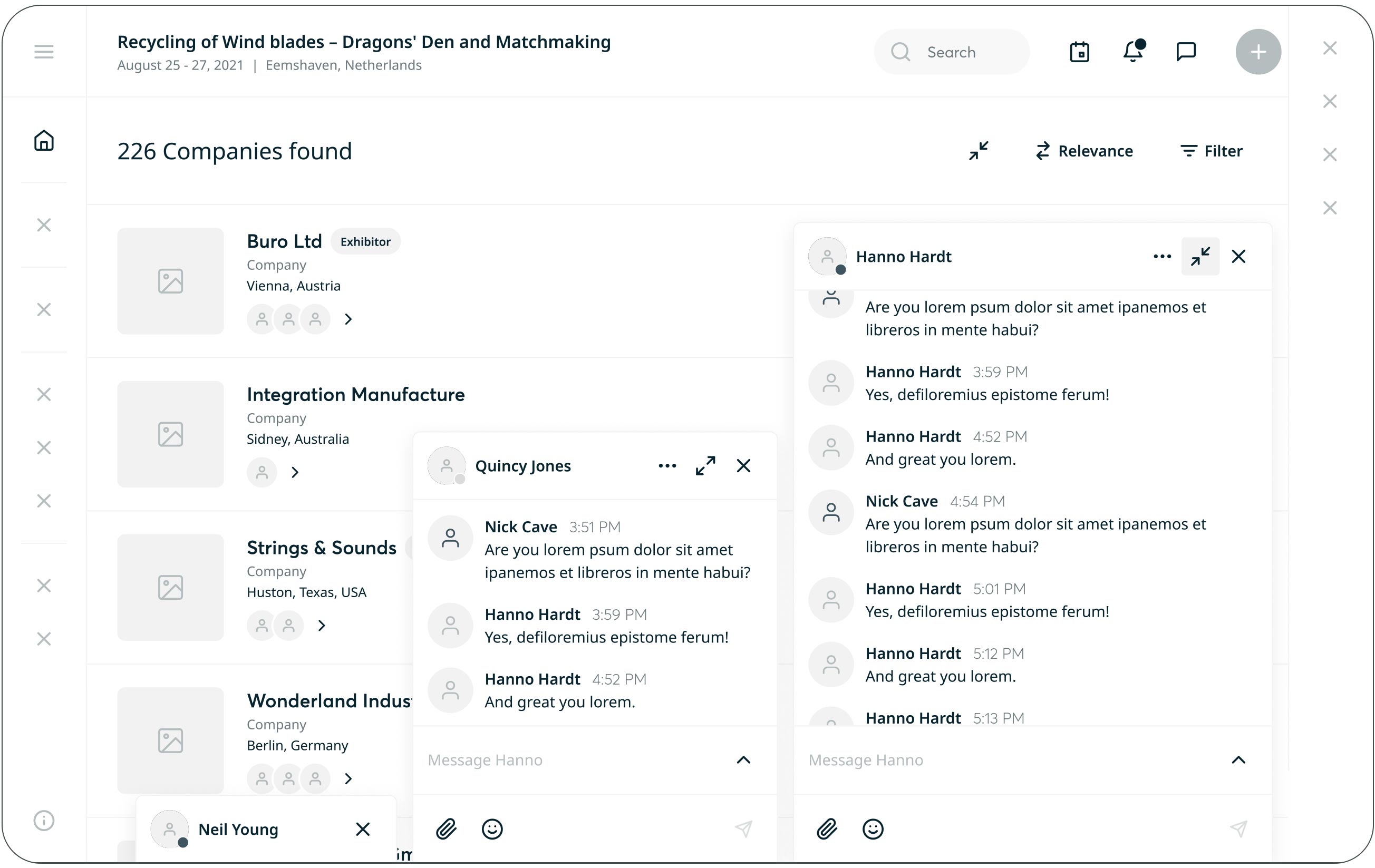The height and width of the screenshot is (868, 1375).
Task: Click the Search field
Action: (x=951, y=52)
